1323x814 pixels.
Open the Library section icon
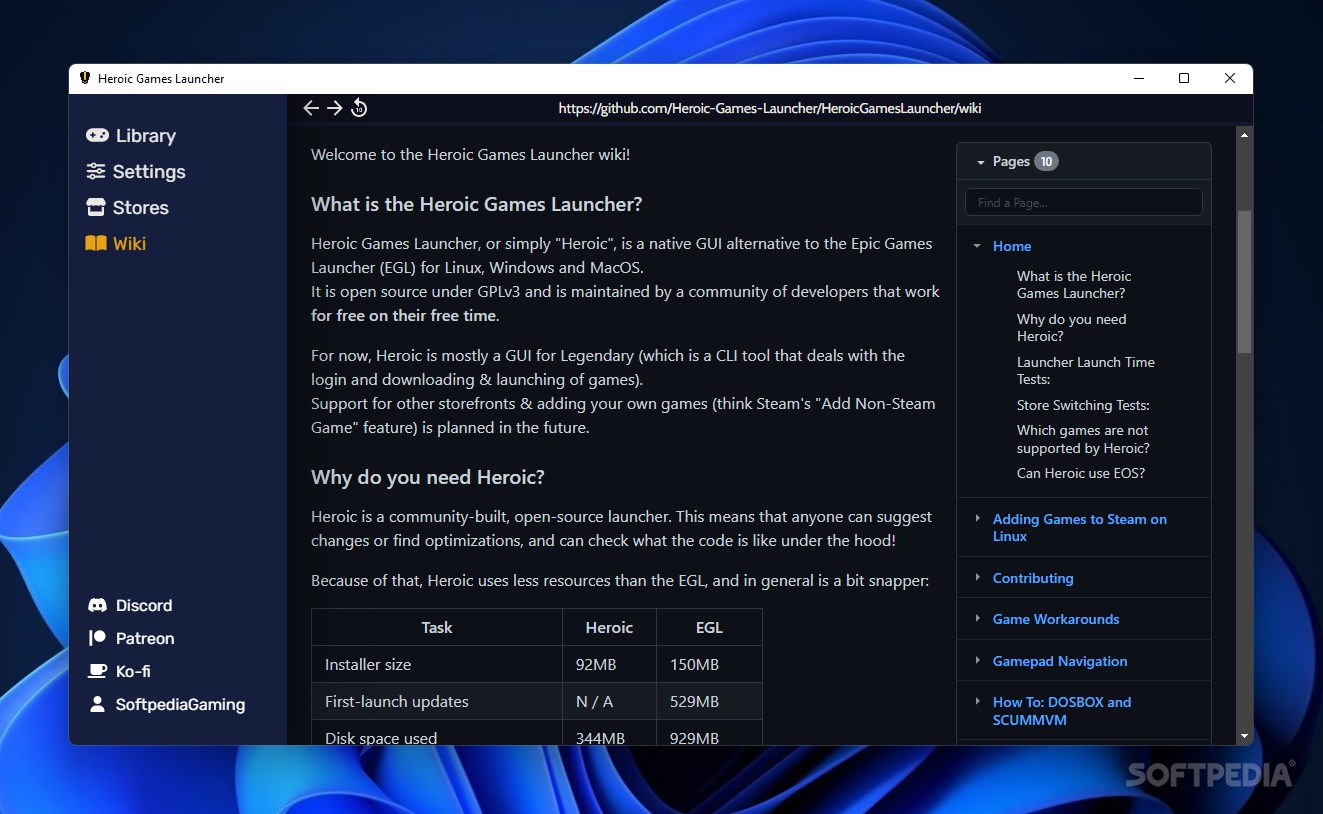97,135
